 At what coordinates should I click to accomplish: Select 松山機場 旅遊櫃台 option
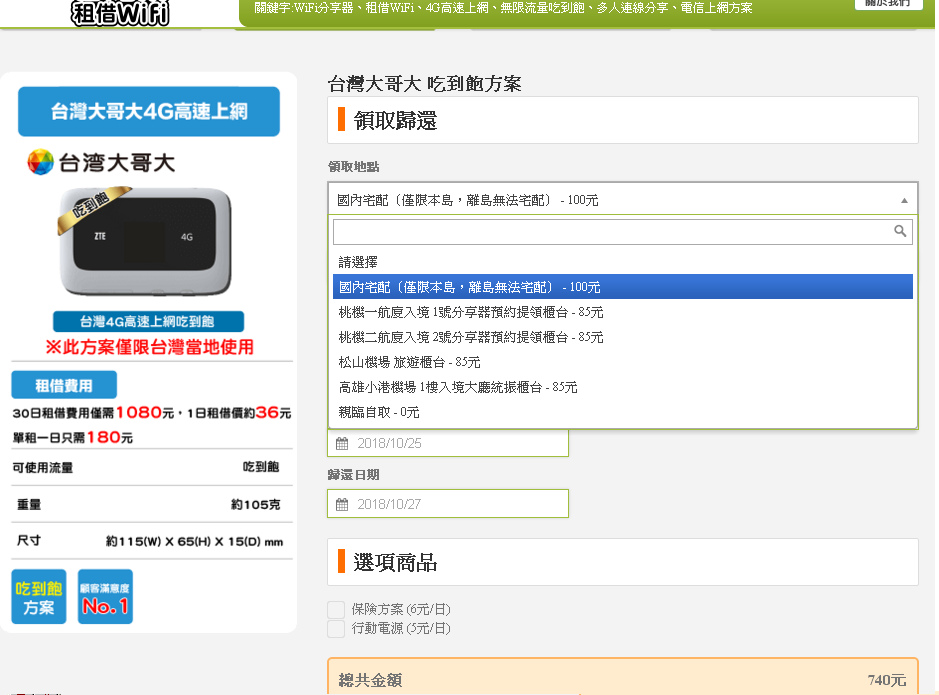623,362
